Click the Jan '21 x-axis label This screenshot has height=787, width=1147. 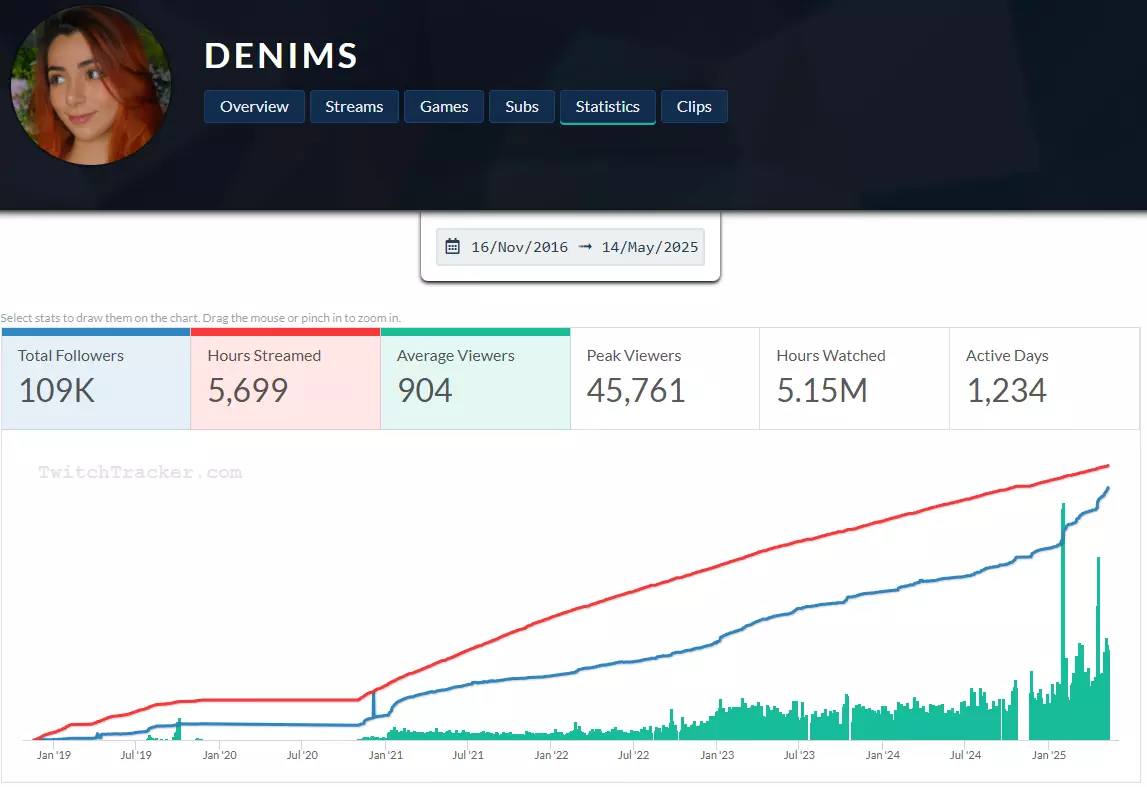[x=386, y=755]
